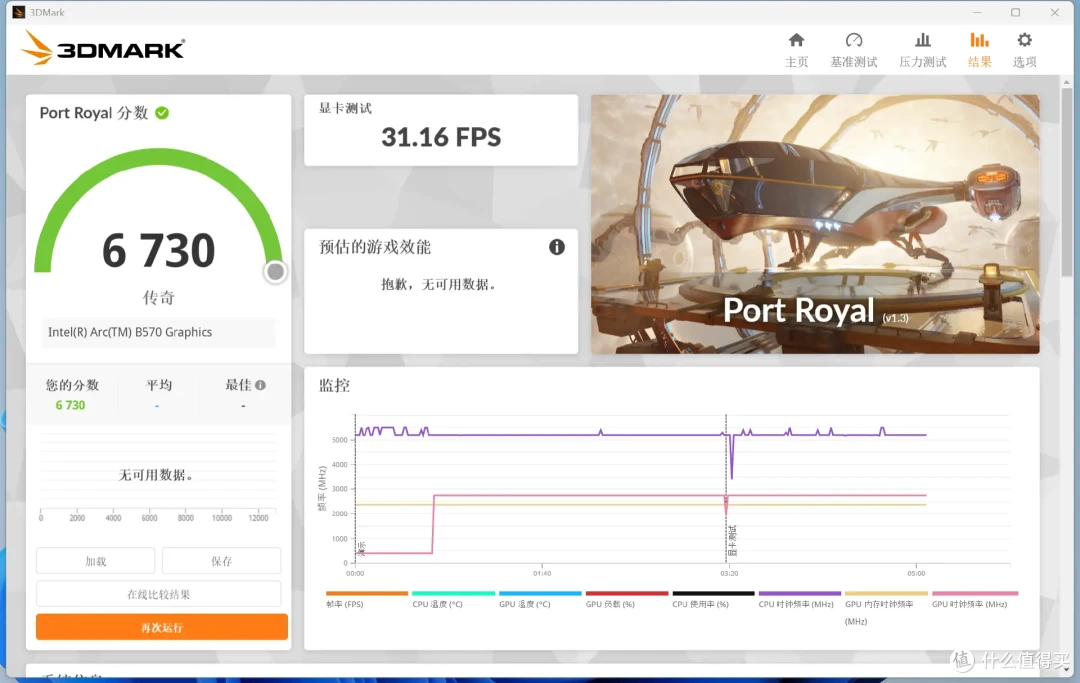Click 3DMark app icon in title bar
1080x683 pixels.
click(19, 12)
